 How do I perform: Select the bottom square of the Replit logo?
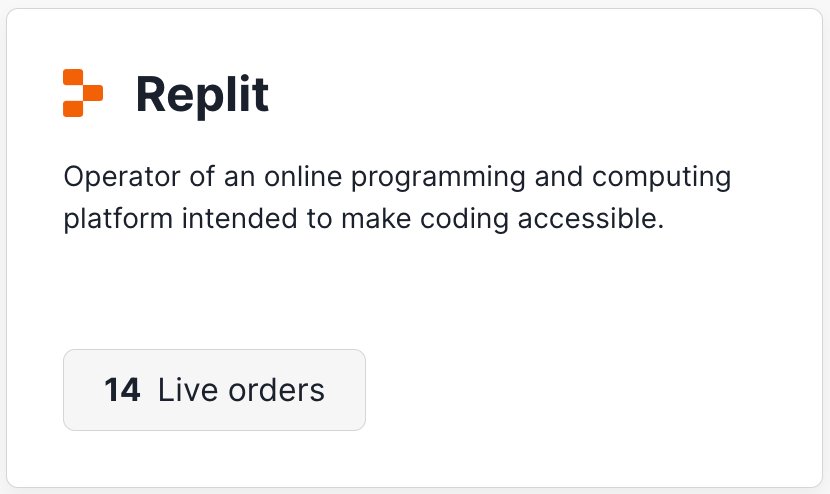73,109
